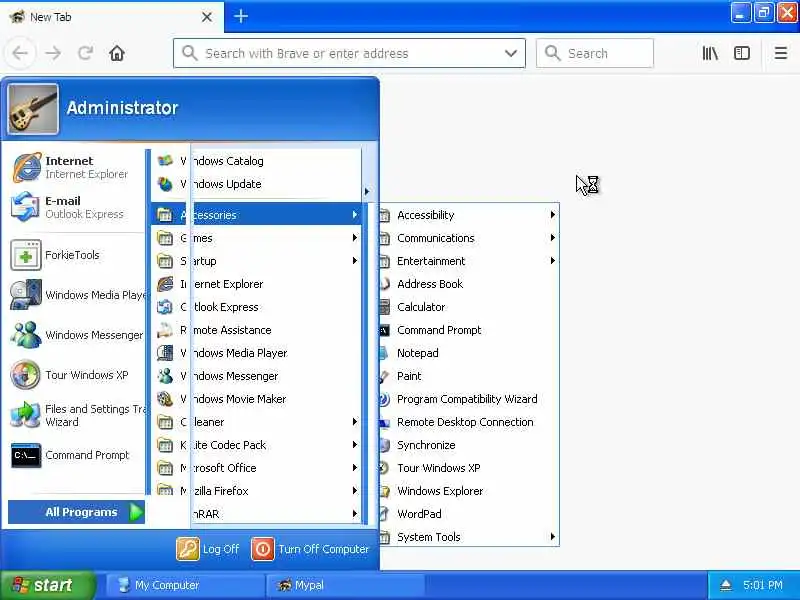
Task: Click Synchronize in Accessories
Action: click(x=469, y=444)
